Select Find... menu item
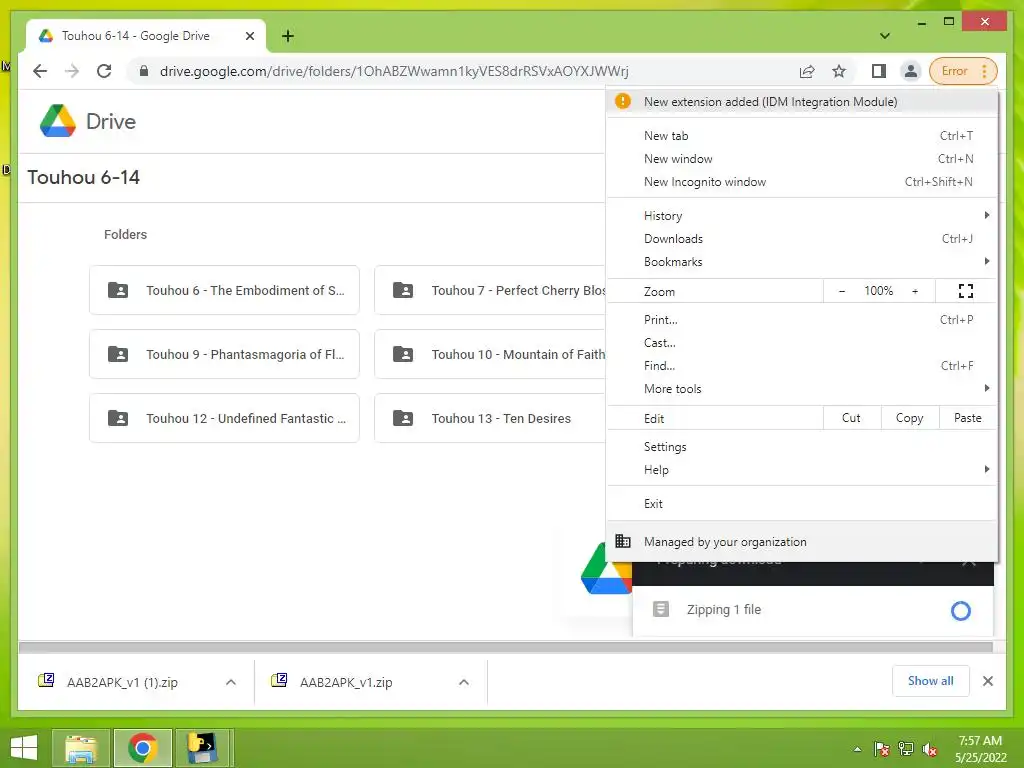The width and height of the screenshot is (1024, 768). [x=802, y=366]
